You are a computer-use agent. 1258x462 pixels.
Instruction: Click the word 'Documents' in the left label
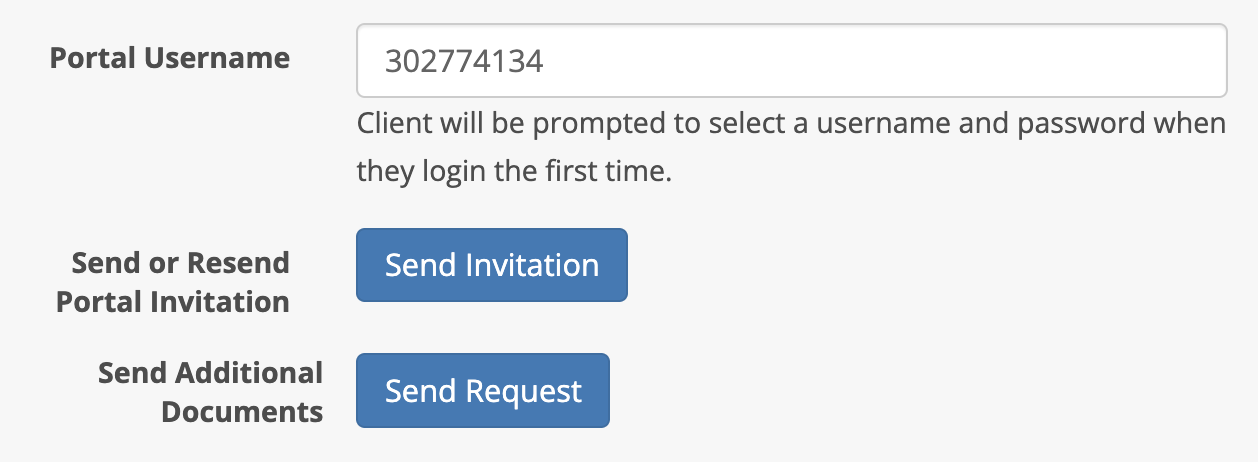click(x=242, y=411)
